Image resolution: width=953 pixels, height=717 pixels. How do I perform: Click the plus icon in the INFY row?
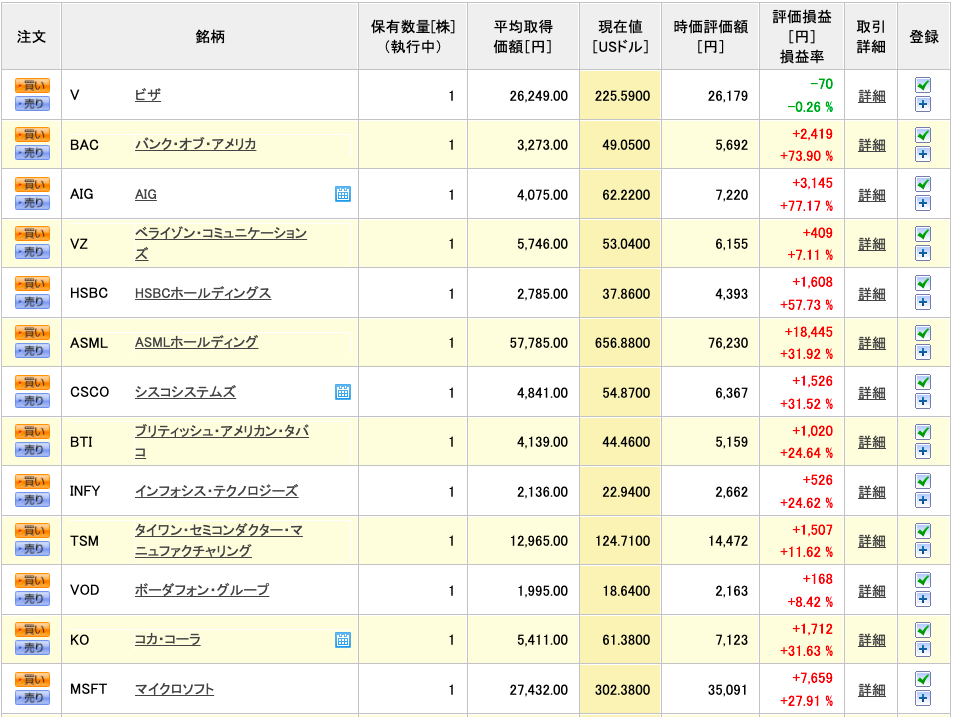tap(923, 500)
